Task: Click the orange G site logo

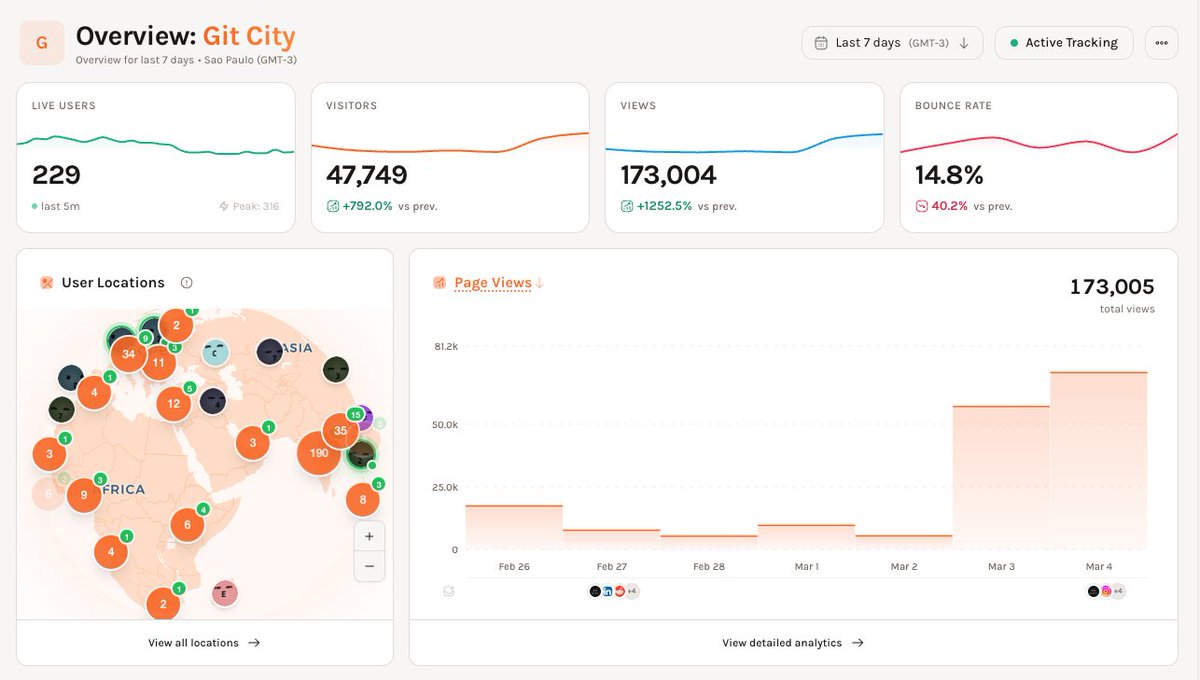Action: click(42, 43)
